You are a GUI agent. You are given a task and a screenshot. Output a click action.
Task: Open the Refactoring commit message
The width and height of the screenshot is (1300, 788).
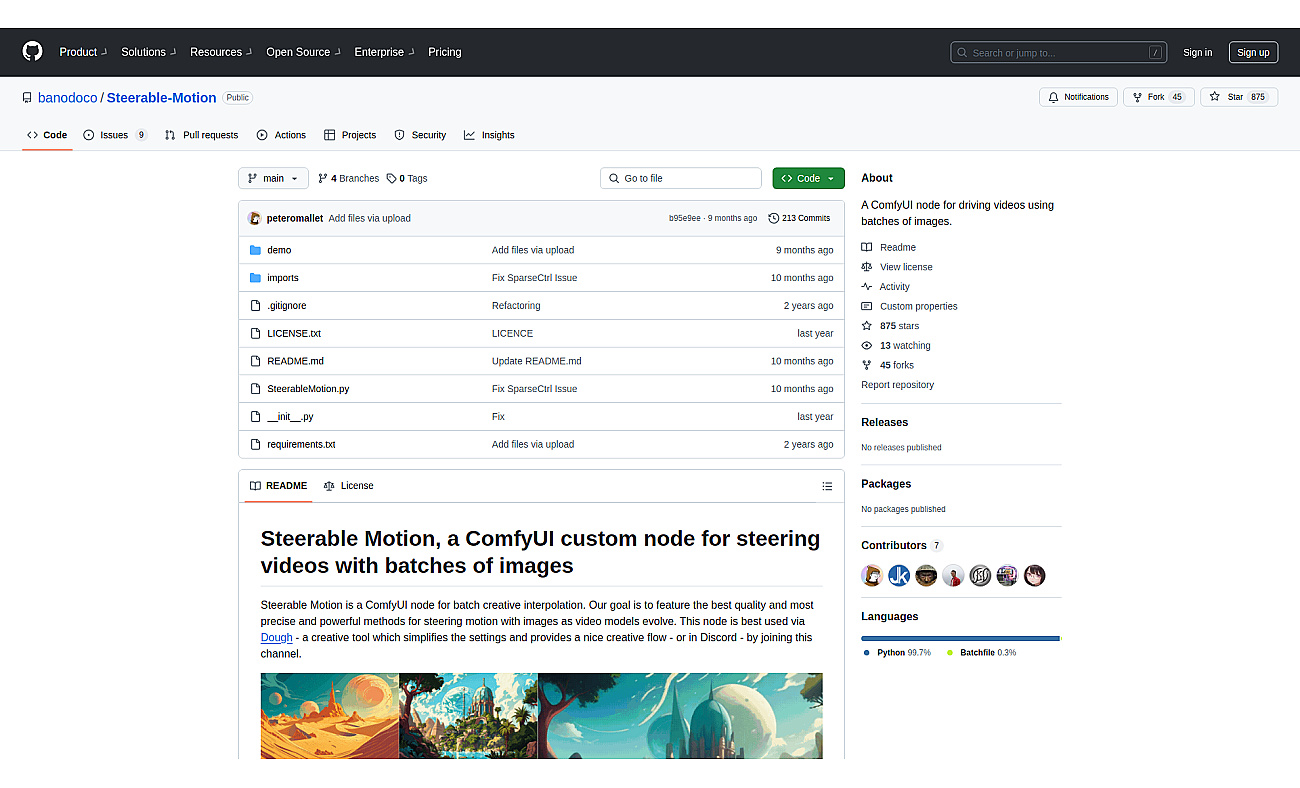[516, 306]
